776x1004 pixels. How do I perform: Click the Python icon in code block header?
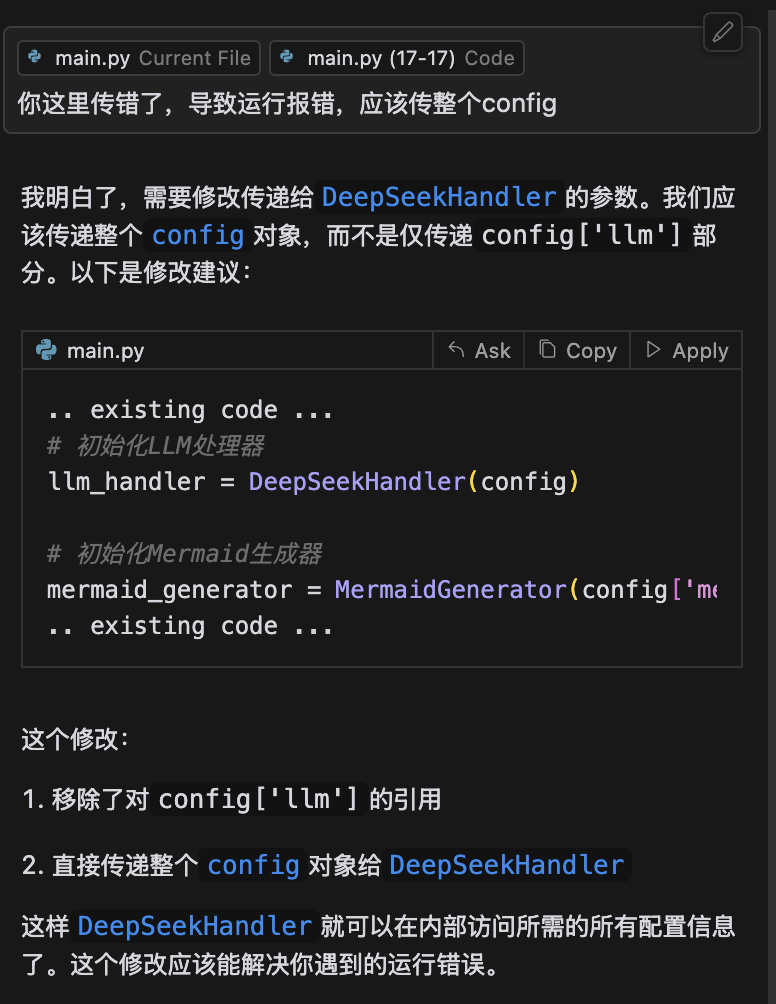tap(47, 350)
